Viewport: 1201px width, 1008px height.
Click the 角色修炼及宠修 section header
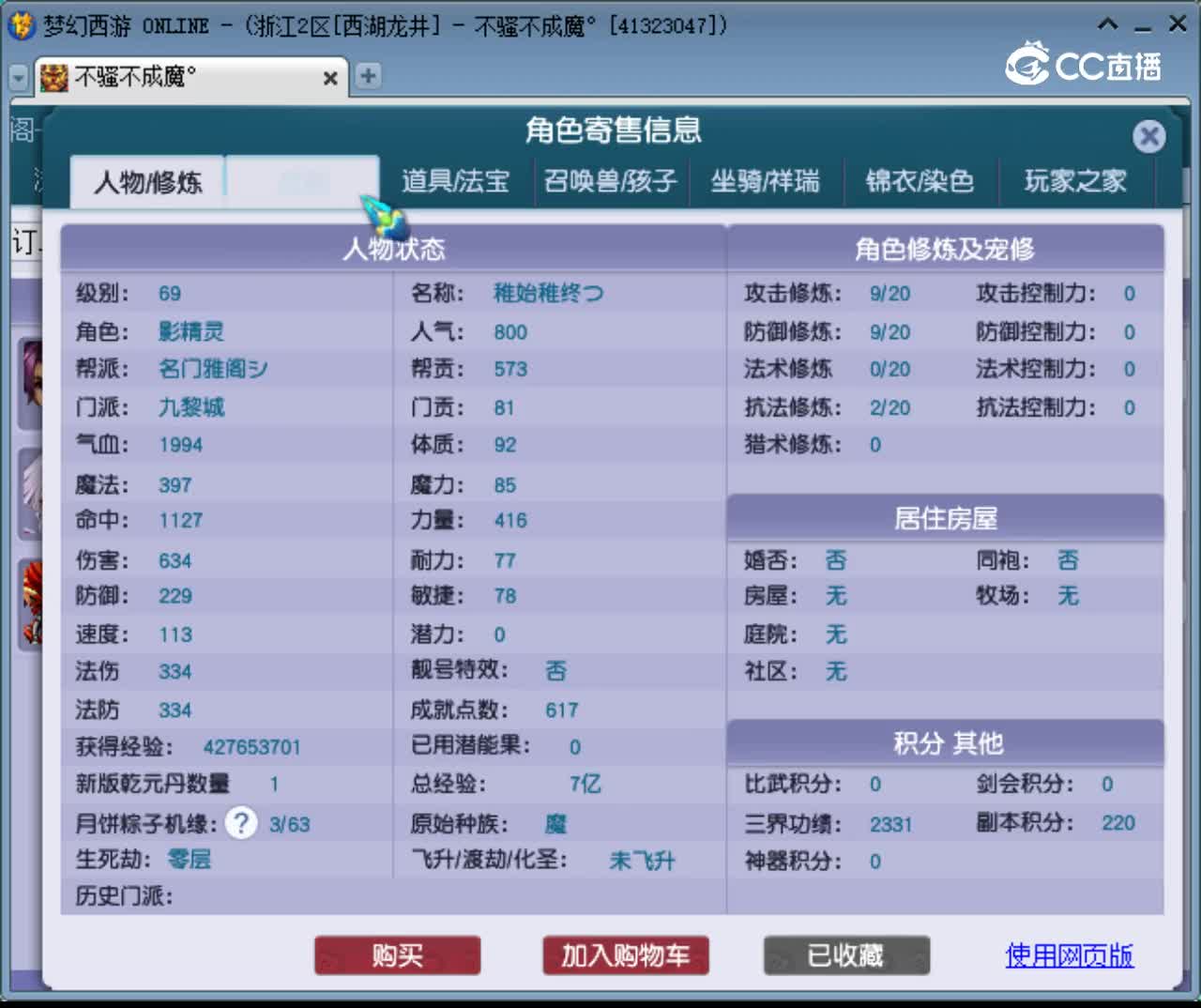coord(946,249)
